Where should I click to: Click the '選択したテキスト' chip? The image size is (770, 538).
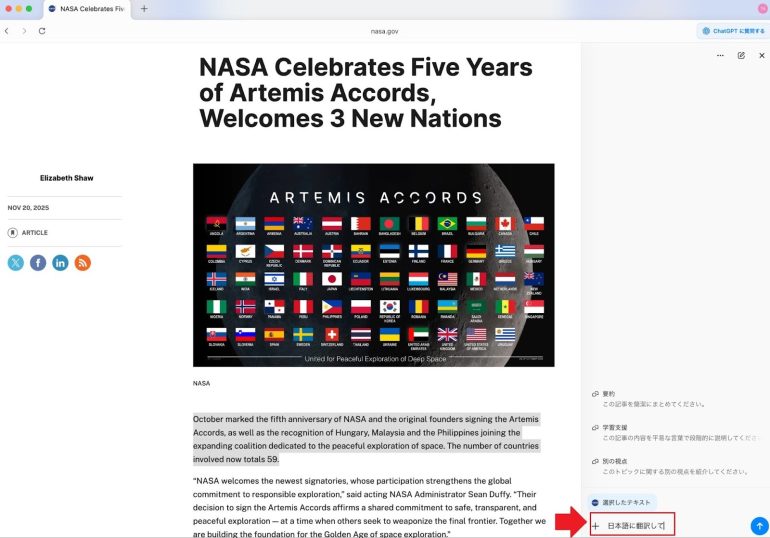point(624,502)
